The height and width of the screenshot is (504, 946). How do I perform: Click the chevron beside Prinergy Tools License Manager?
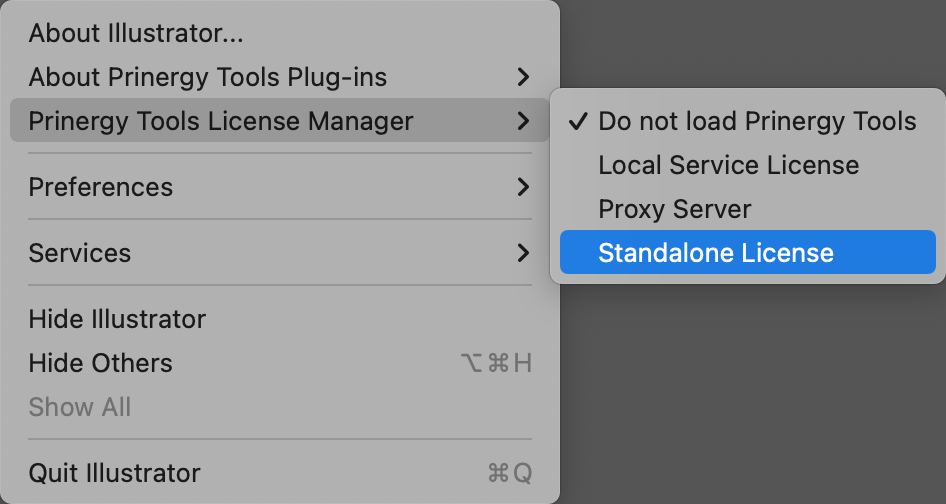pos(523,121)
